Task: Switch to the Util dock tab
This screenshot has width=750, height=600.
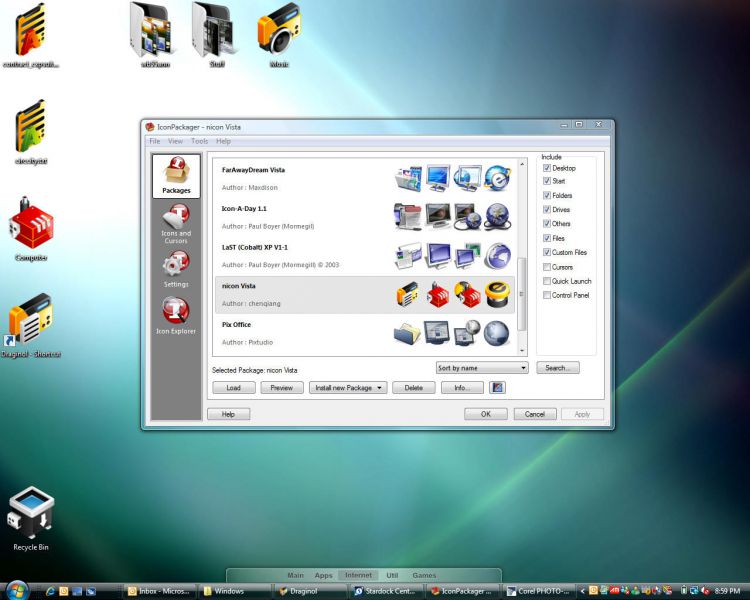Action: click(392, 575)
